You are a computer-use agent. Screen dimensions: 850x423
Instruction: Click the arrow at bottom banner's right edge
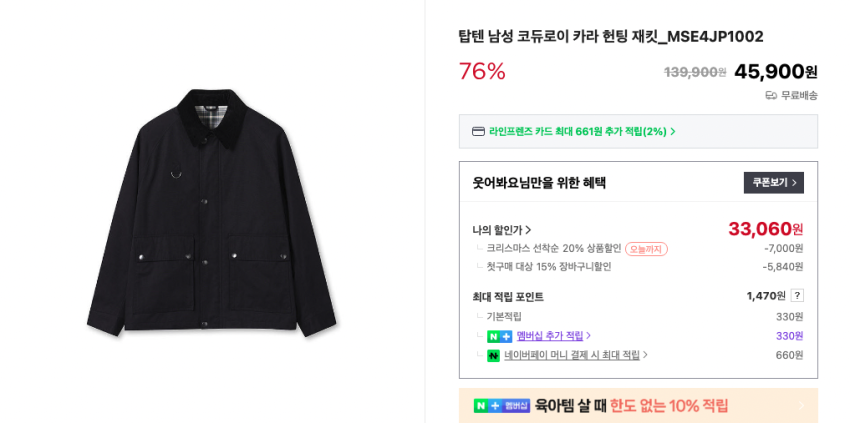pos(802,406)
